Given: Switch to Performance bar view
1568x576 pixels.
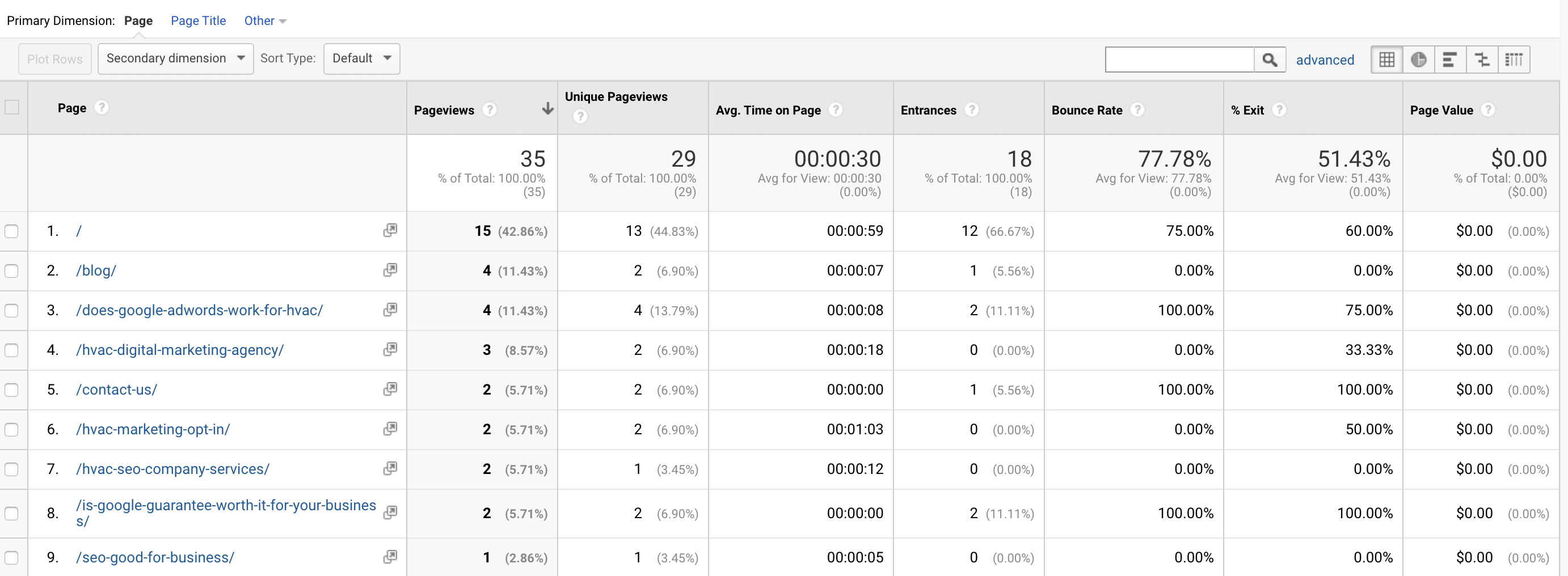Looking at the screenshot, I should coord(1450,60).
